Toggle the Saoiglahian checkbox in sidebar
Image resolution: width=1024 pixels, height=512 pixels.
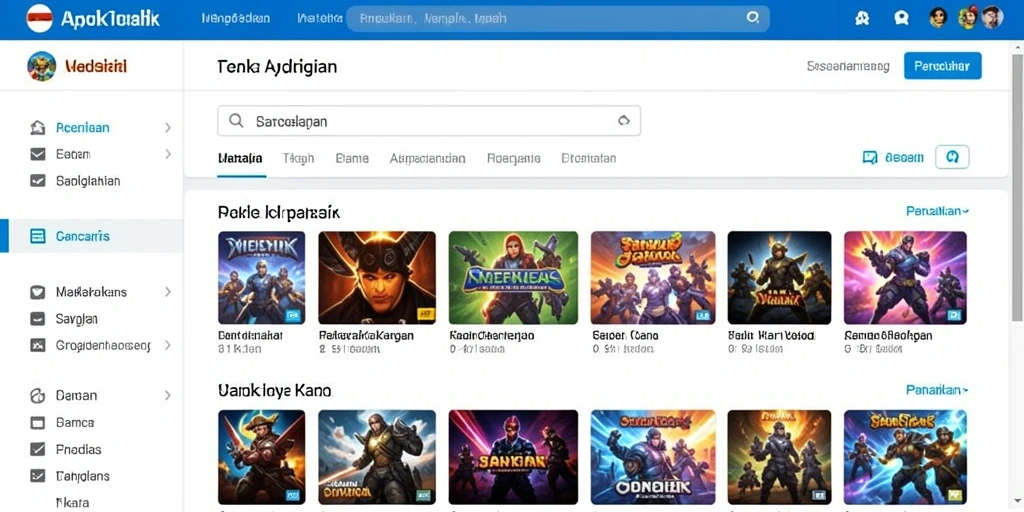[x=38, y=181]
